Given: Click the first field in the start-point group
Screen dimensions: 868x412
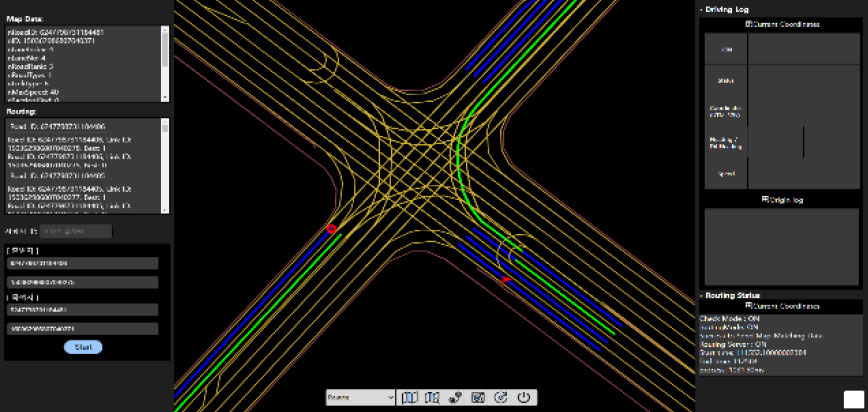Looking at the screenshot, I should click(x=82, y=264).
